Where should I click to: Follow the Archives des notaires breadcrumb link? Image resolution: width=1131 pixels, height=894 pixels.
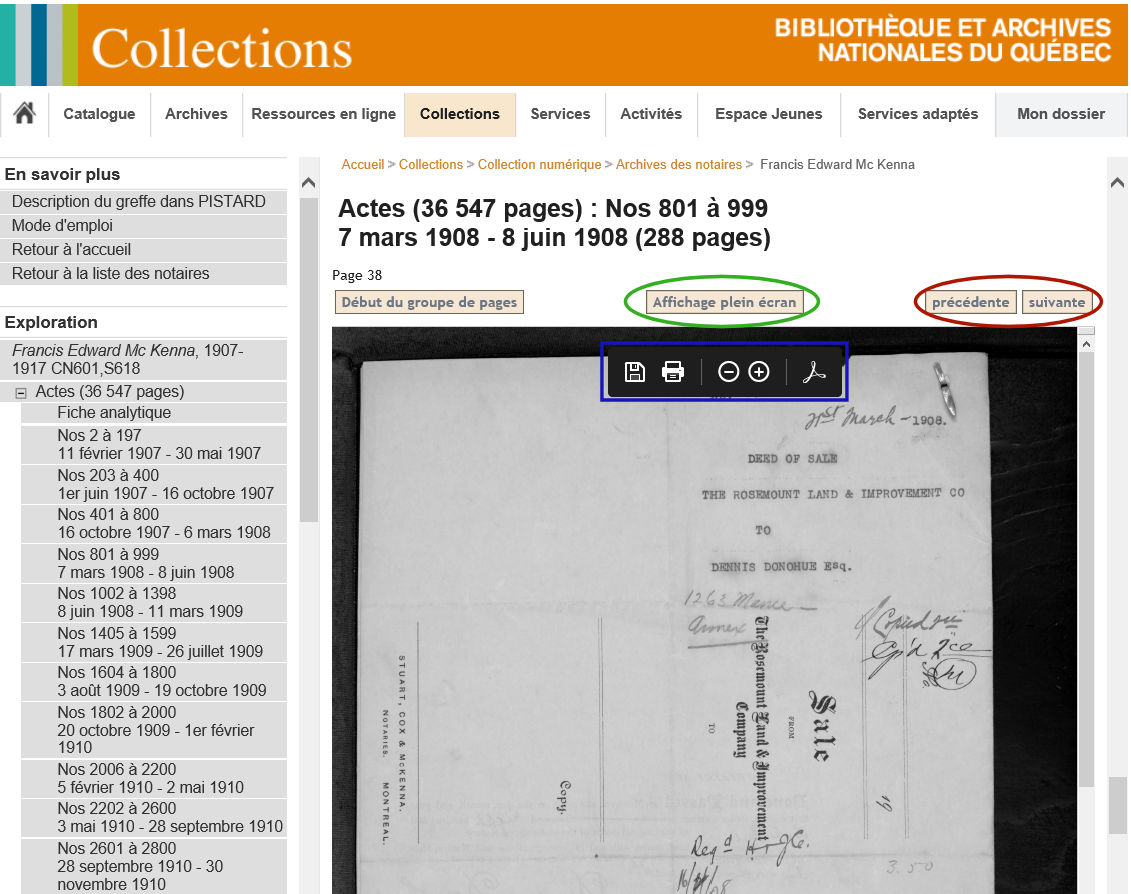click(678, 164)
